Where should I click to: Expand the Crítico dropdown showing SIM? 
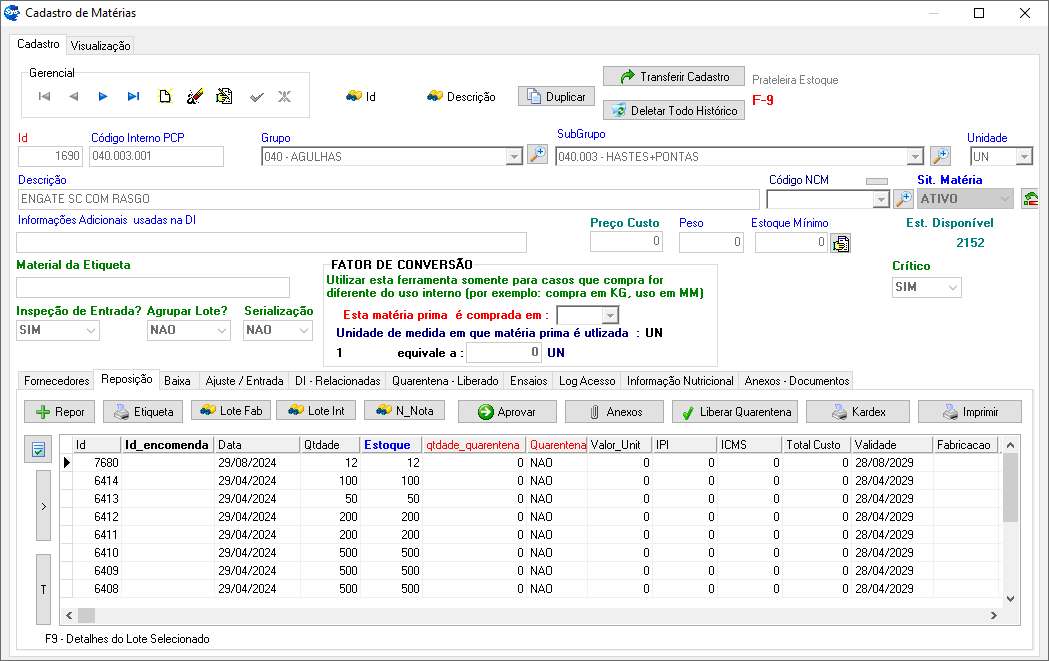pyautogui.click(x=952, y=288)
